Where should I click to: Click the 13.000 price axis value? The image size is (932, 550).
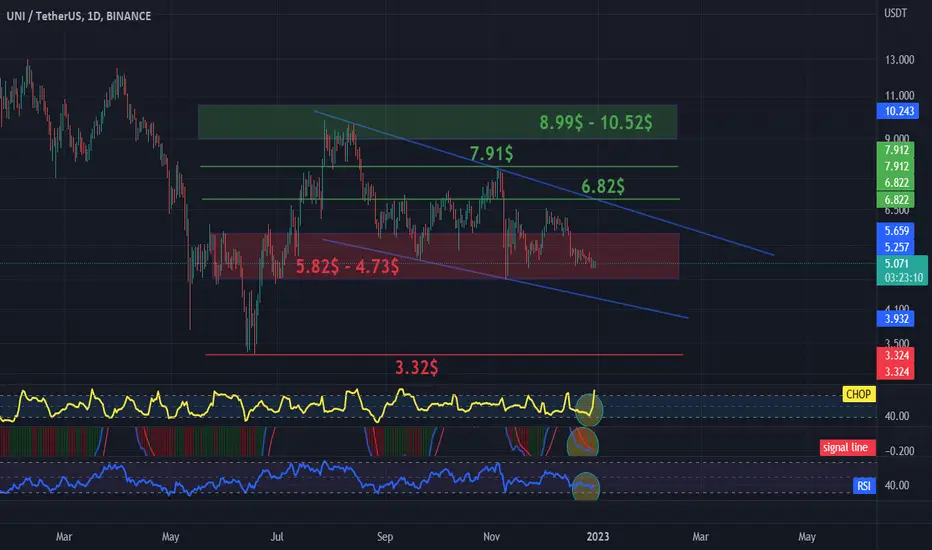point(899,59)
